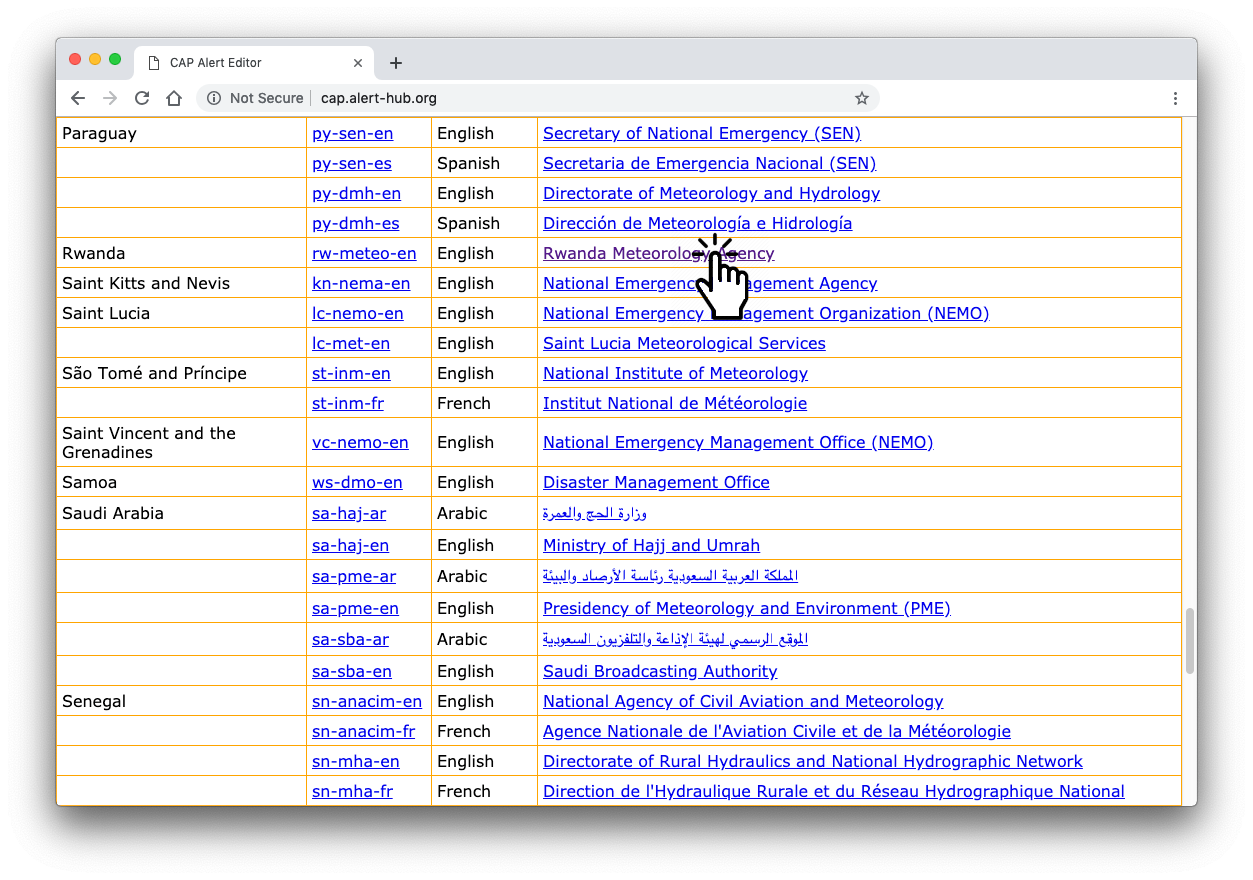Open the rw-meteo-en identifier link
Screen dimensions: 1253x880
coord(364,253)
